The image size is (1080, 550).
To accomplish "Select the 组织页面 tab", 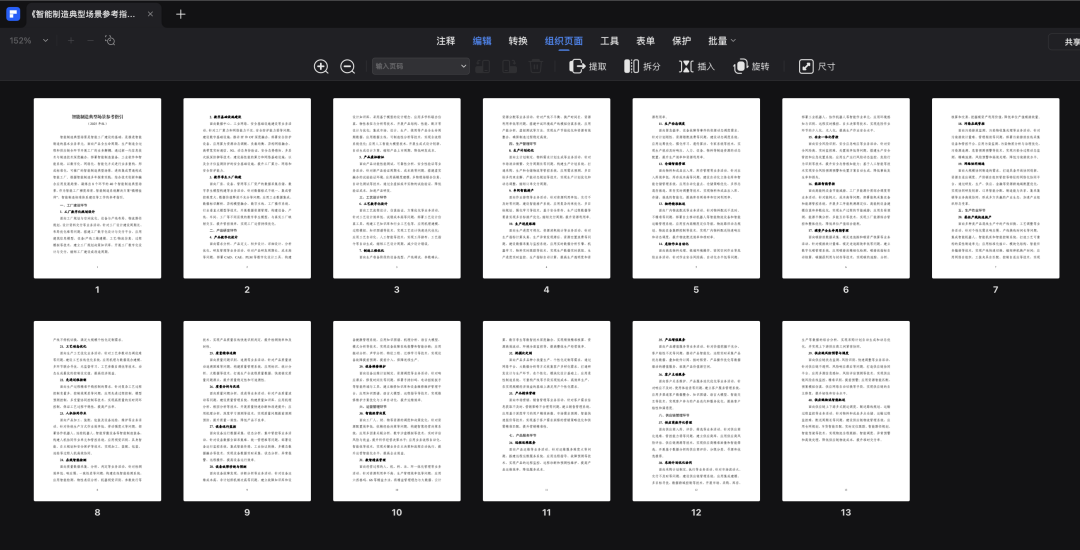I will (563, 41).
